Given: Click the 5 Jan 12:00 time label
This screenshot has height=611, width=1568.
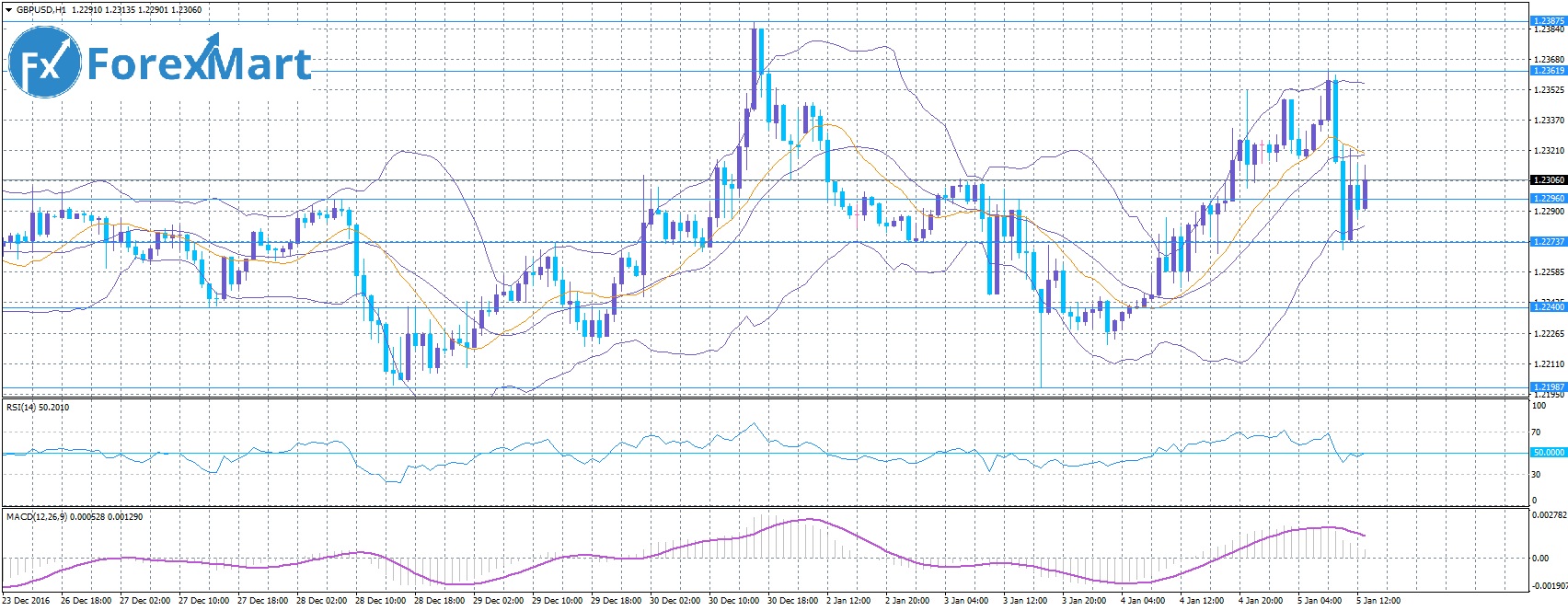Looking at the screenshot, I should (x=1379, y=601).
